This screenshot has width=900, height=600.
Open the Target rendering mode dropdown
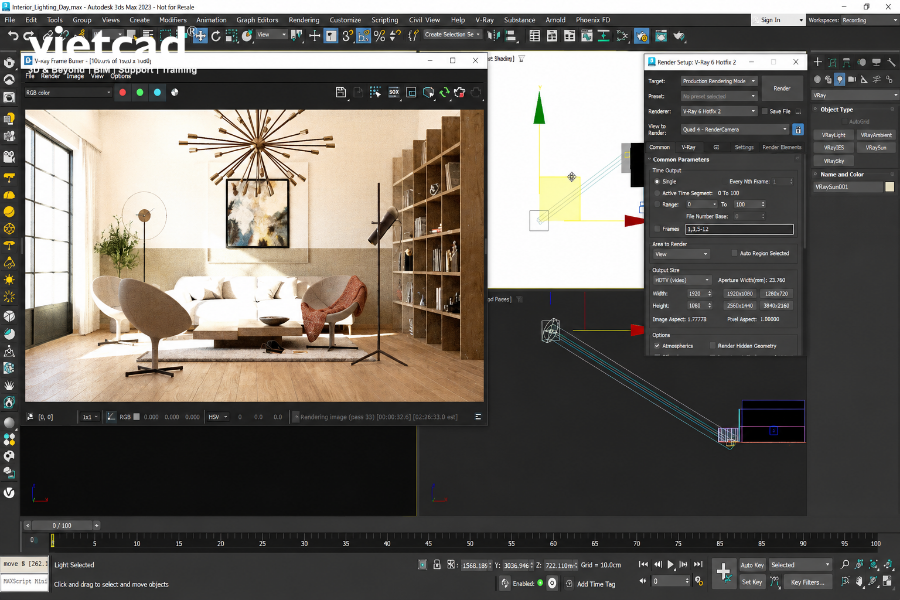pos(719,81)
